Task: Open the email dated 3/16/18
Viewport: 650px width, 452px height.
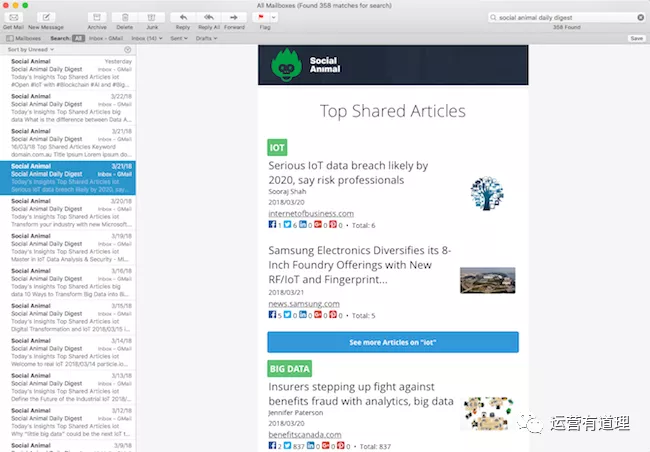Action: pyautogui.click(x=68, y=282)
